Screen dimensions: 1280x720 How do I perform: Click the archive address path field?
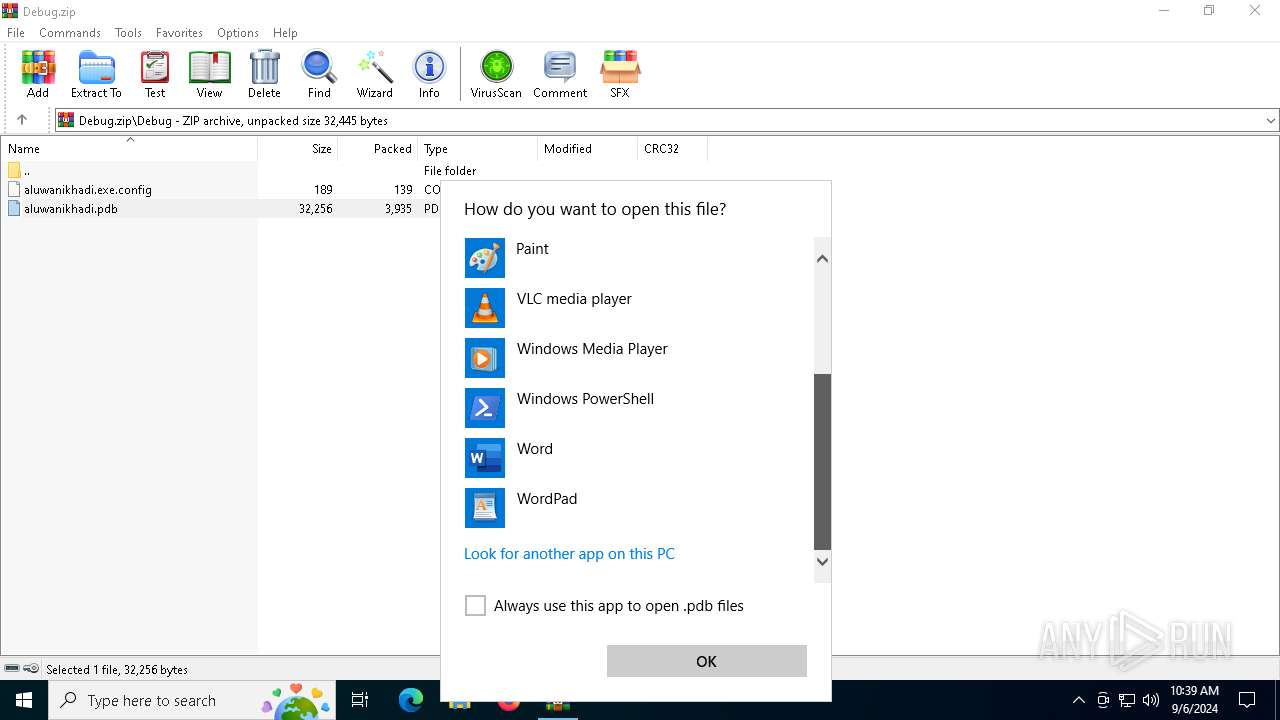tap(660, 120)
